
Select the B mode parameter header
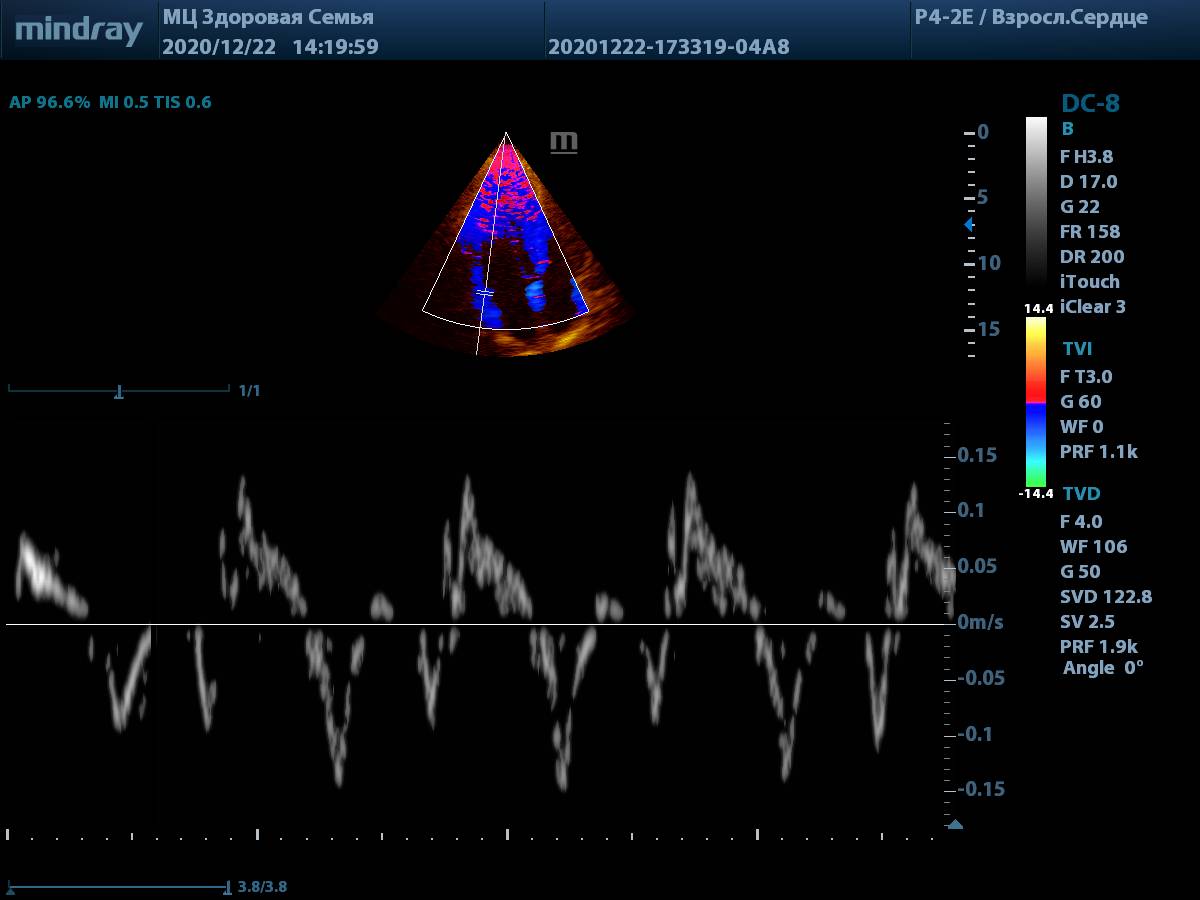tap(1067, 129)
